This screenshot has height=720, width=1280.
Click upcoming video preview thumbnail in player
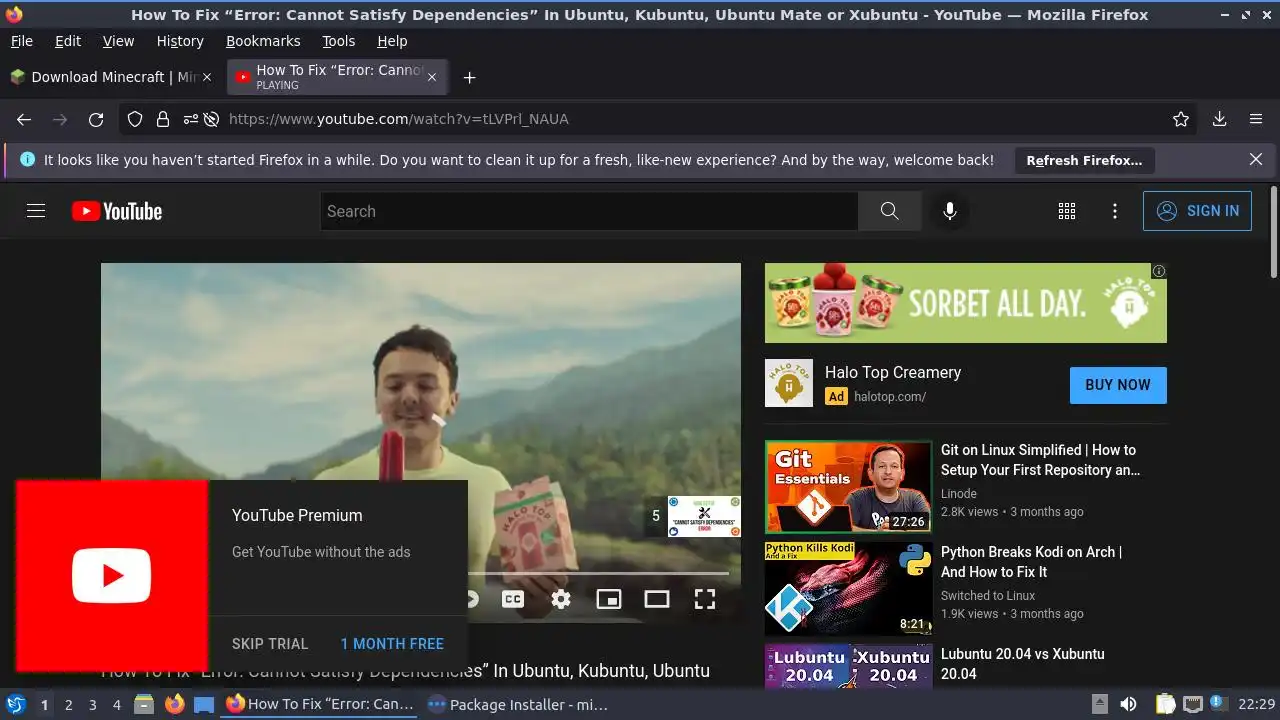[x=704, y=516]
